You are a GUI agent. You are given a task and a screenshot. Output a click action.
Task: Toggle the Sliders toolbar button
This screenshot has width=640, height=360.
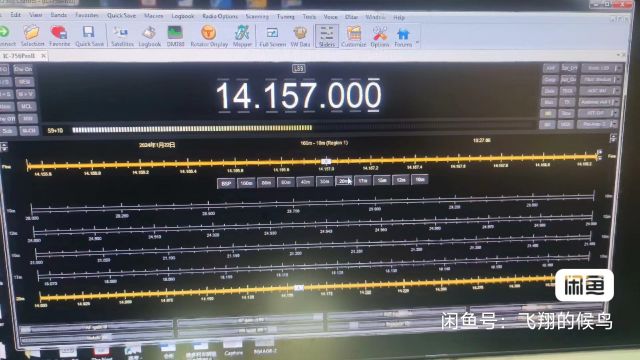(x=327, y=36)
